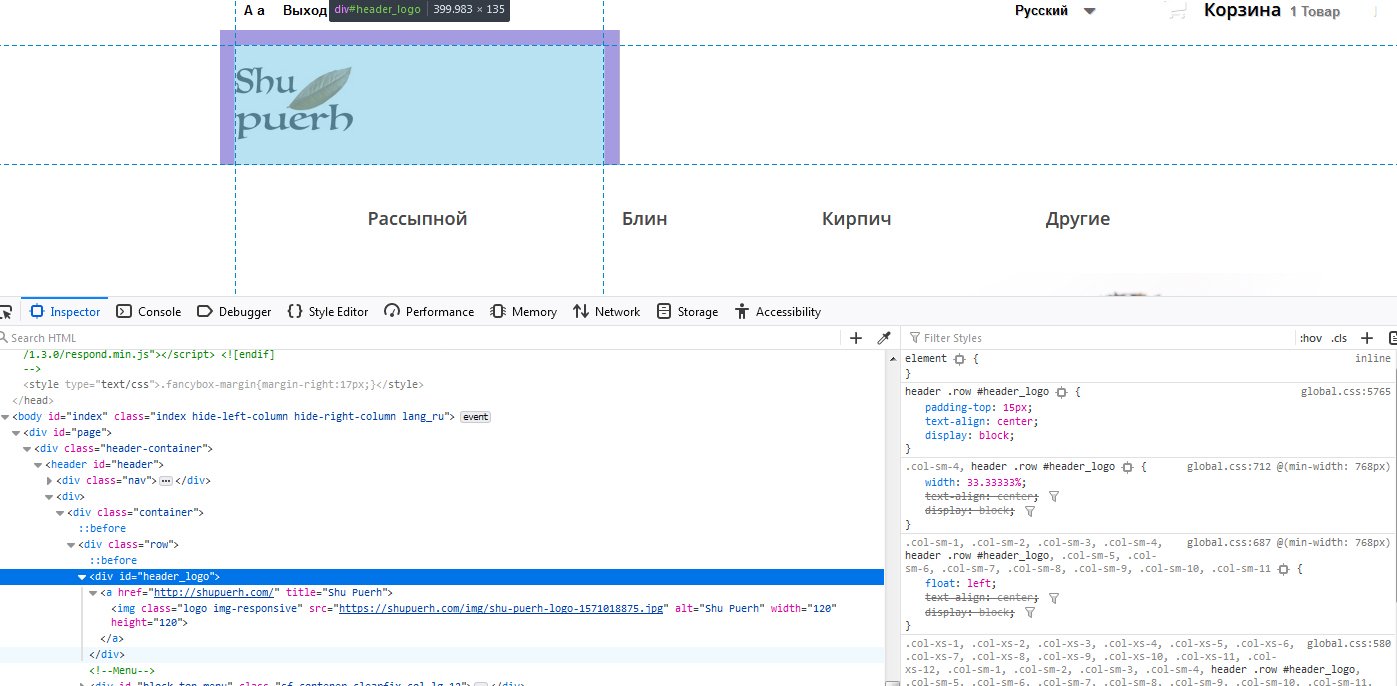Collapse the header#header node

click(38, 465)
